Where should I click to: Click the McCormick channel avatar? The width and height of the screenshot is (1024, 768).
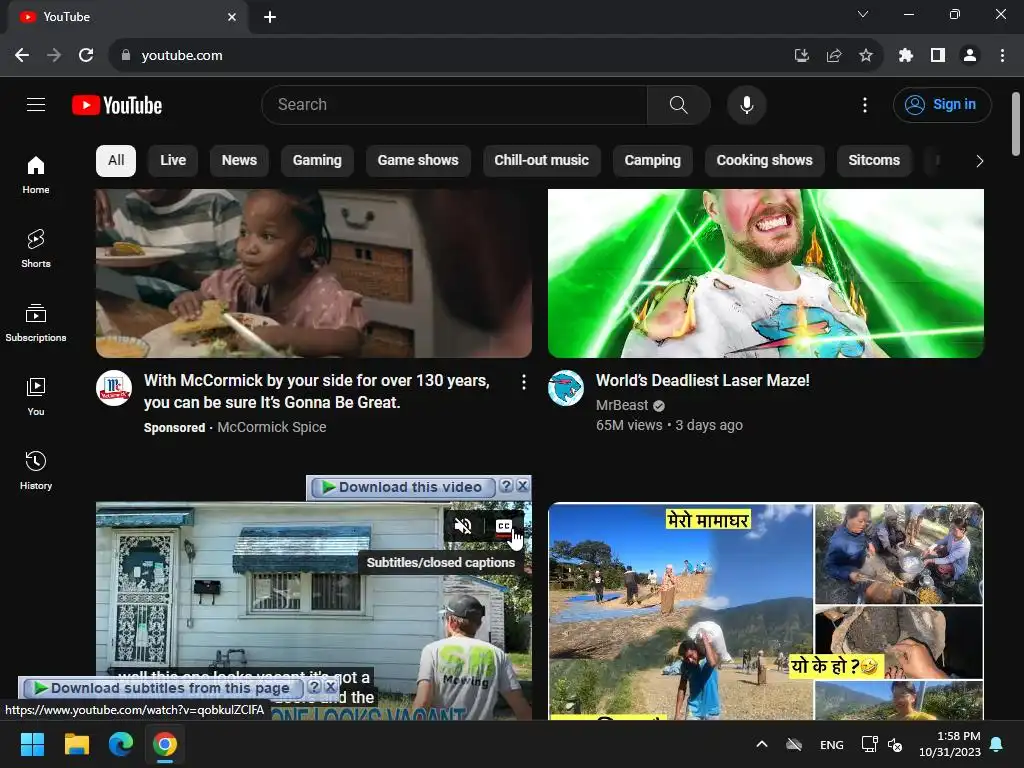tap(114, 388)
